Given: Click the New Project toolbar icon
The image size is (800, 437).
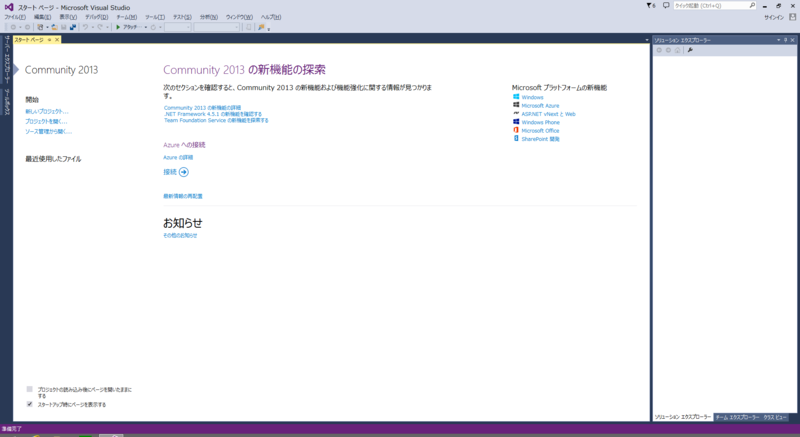Looking at the screenshot, I should click(40, 27).
